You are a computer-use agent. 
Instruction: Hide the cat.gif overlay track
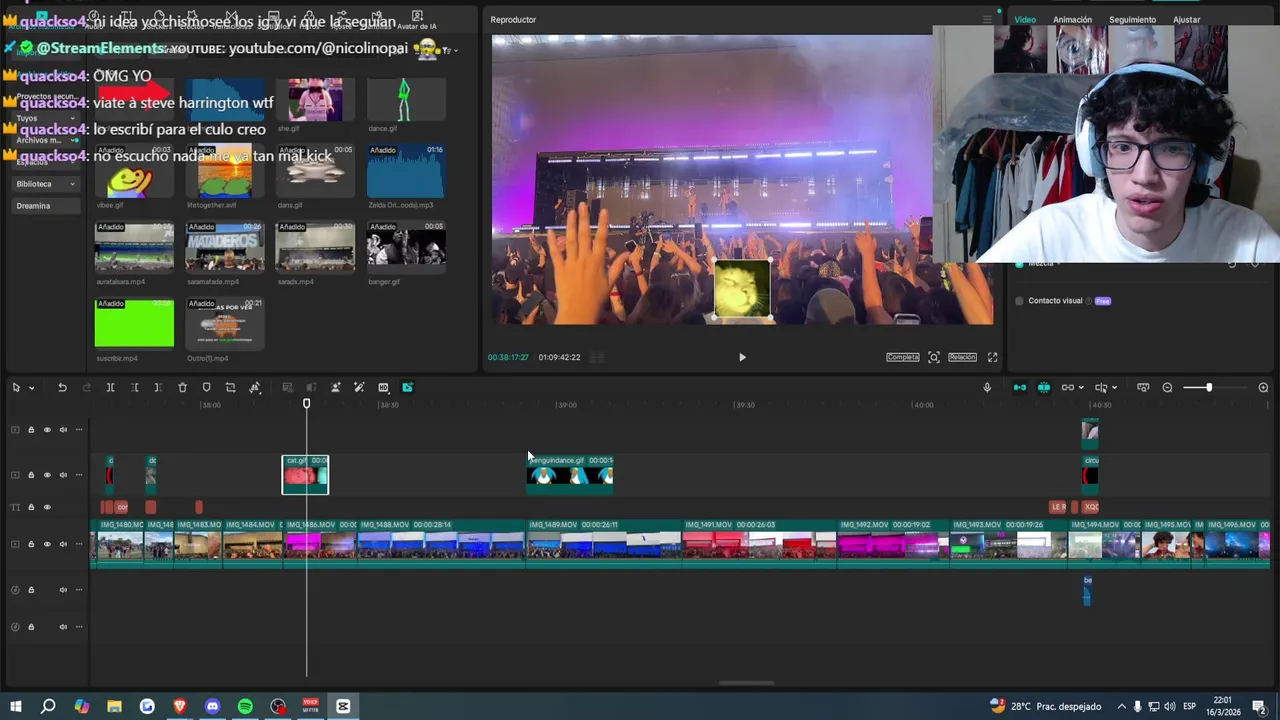[x=47, y=475]
